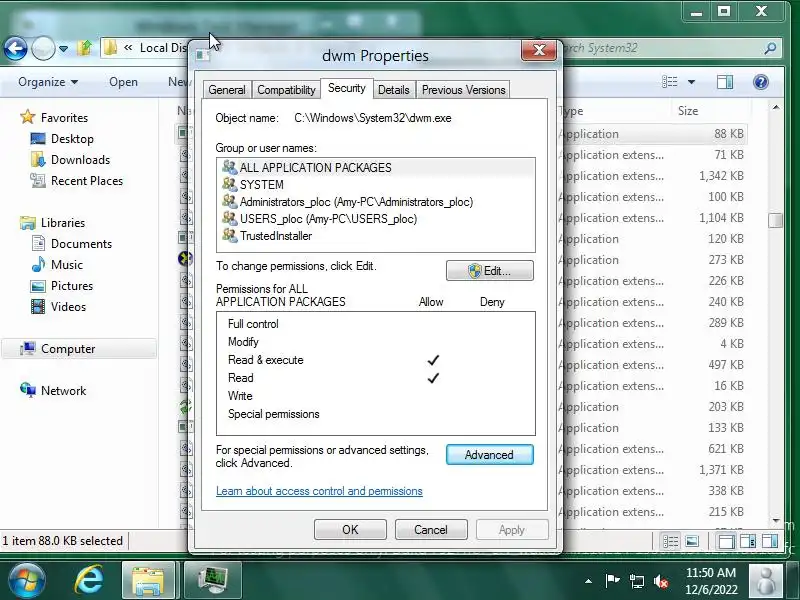Click the blue Help icon in Explorer
The image size is (800, 600).
pos(760,82)
